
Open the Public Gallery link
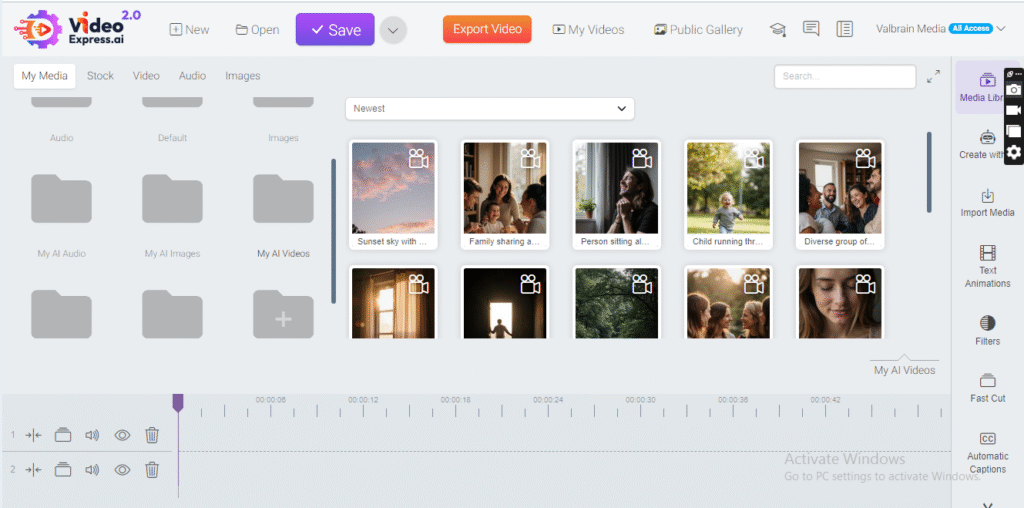(x=698, y=30)
